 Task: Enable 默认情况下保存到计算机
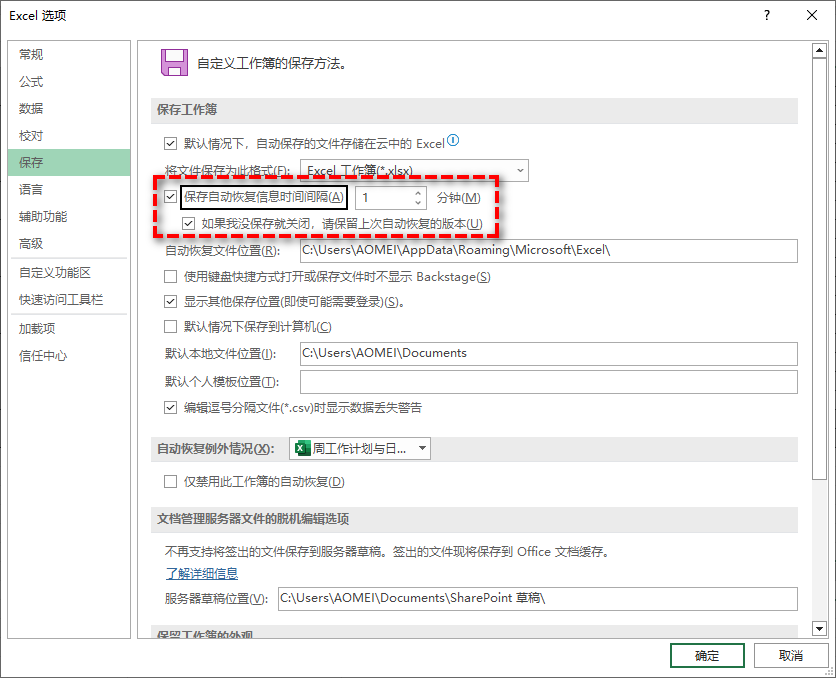coord(169,328)
